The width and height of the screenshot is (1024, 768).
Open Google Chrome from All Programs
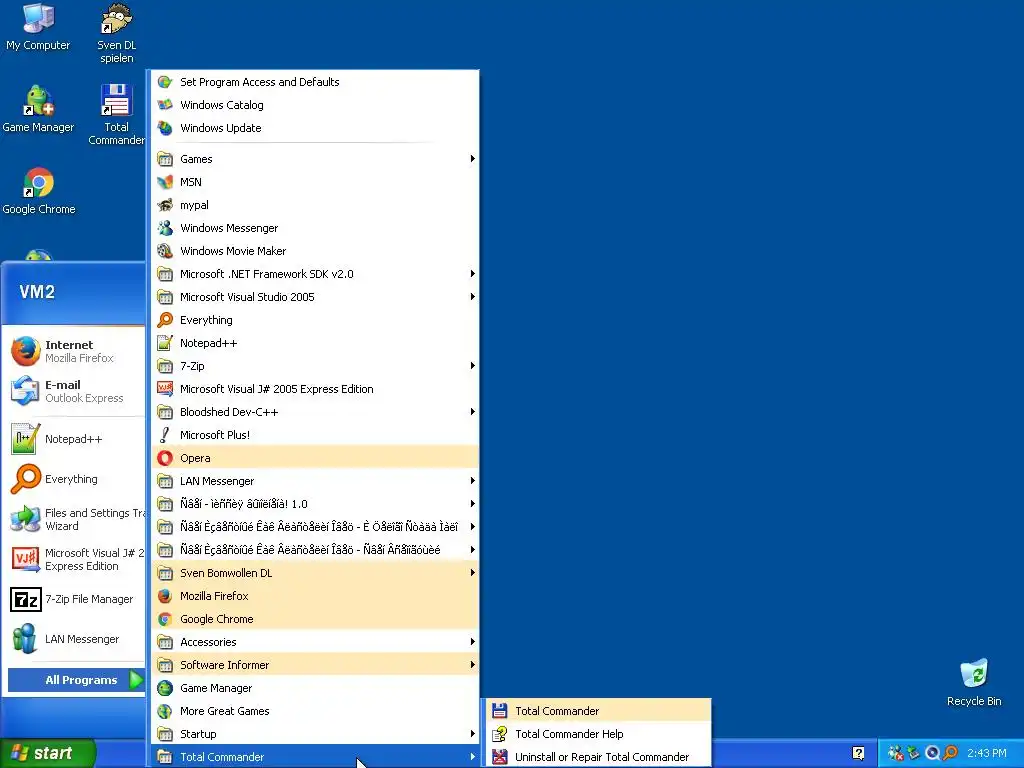tap(315, 619)
